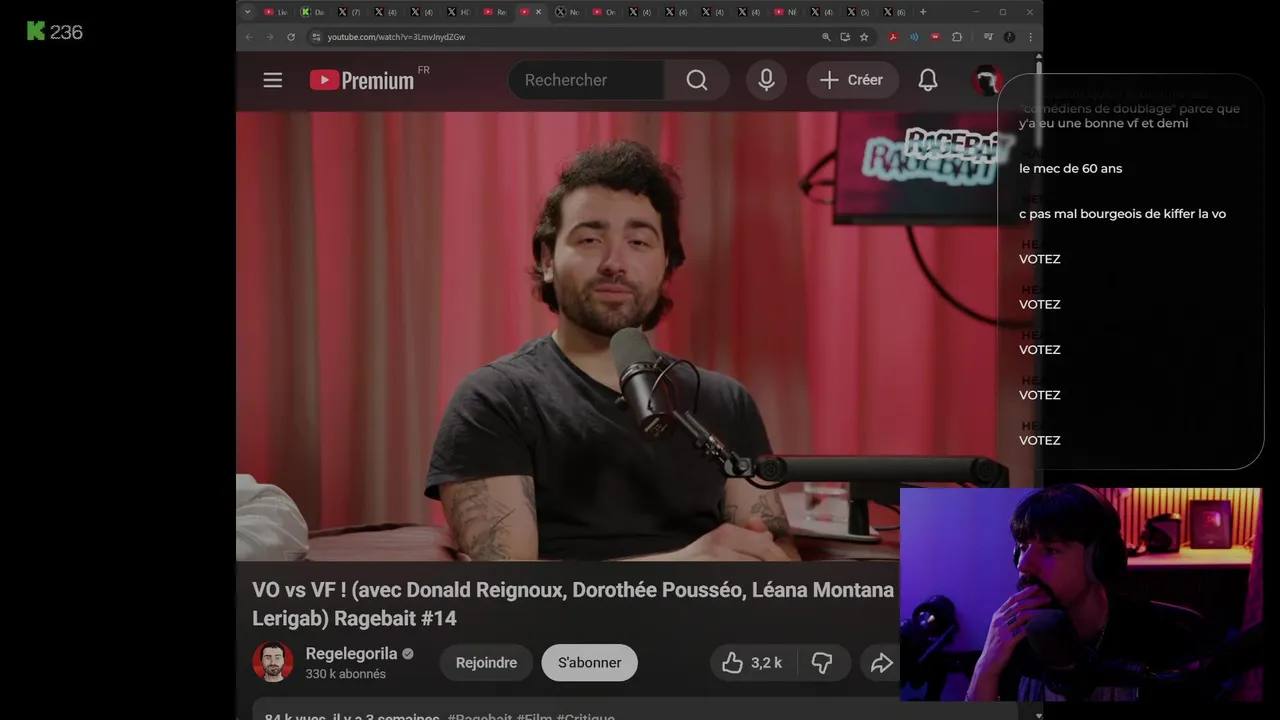Click '330 k abonnés' subscriber count
Image resolution: width=1280 pixels, height=720 pixels.
click(346, 674)
